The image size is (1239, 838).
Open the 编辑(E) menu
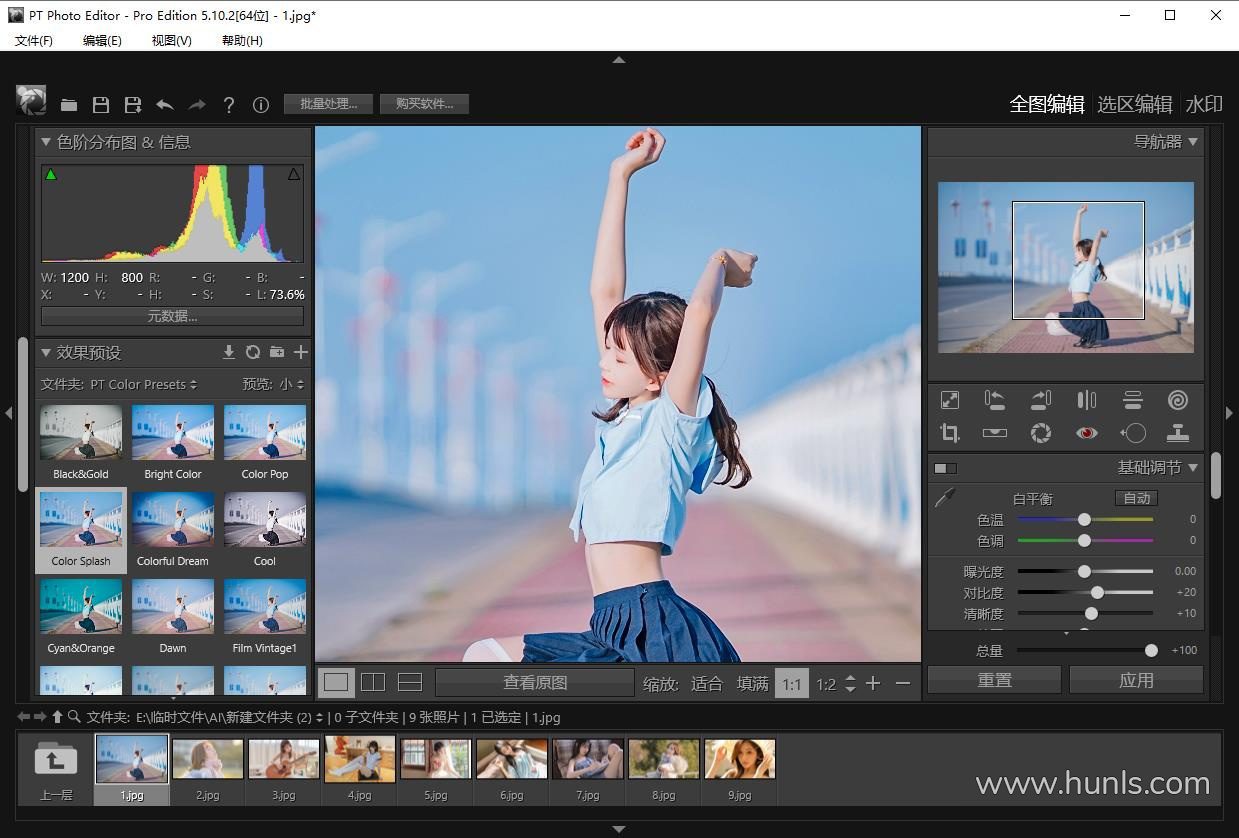tap(102, 40)
